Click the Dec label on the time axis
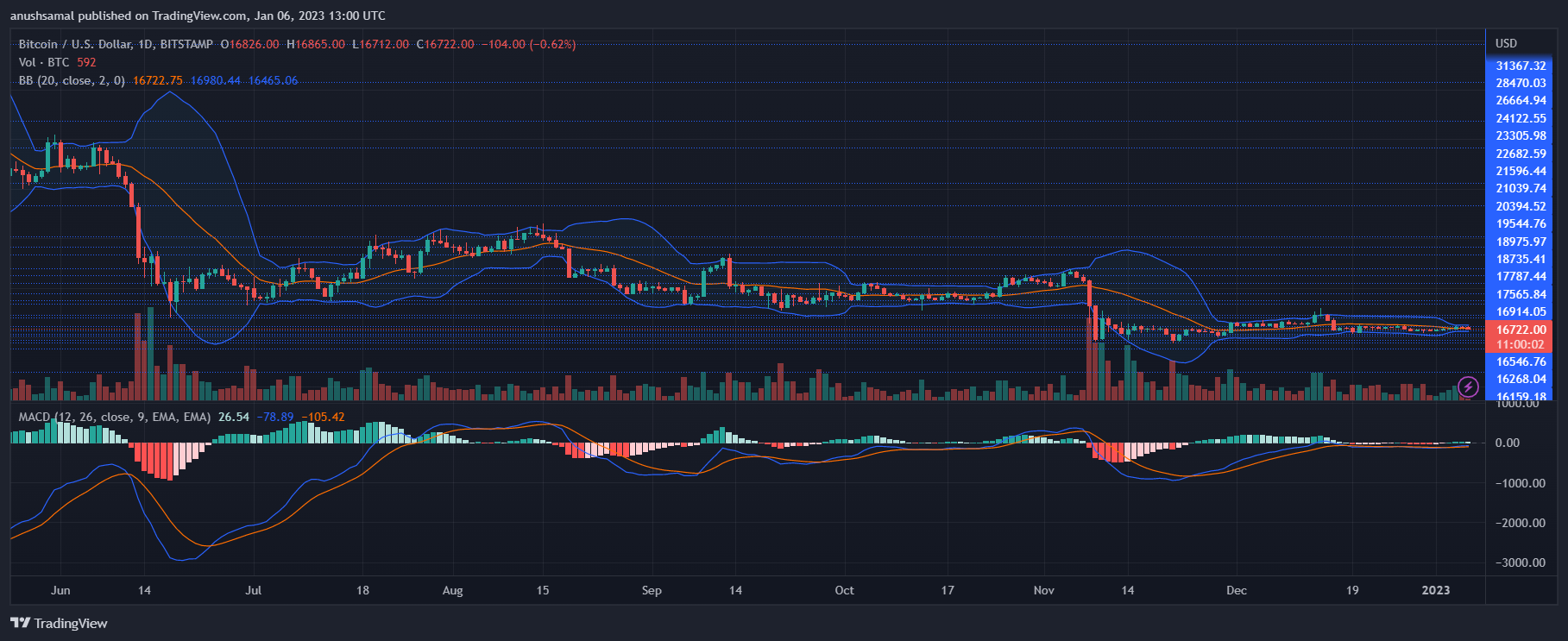Viewport: 1568px width, 641px height. pos(1237,590)
